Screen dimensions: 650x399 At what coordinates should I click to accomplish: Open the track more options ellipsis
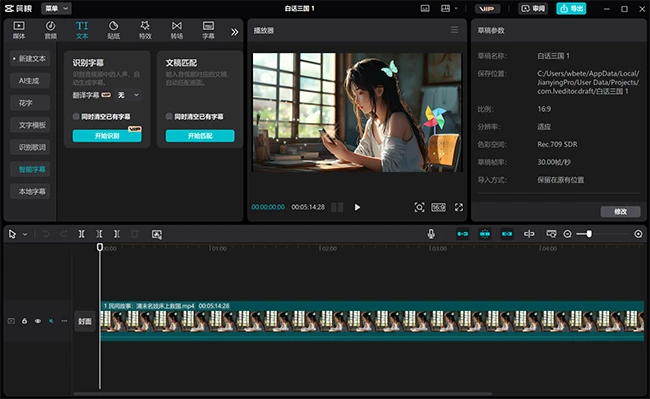point(64,321)
